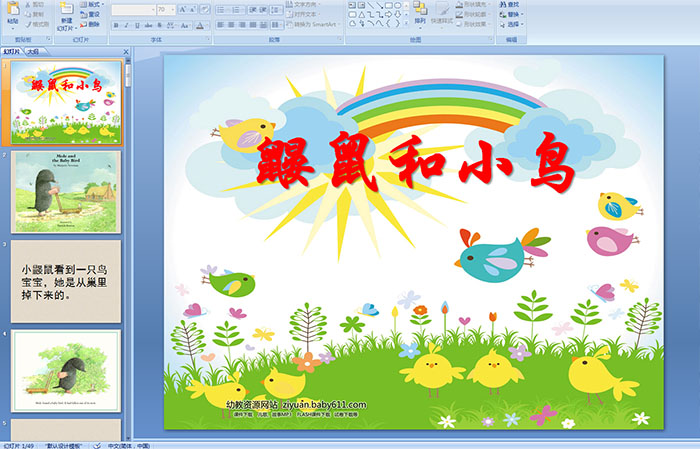Click the Shape Fill (形状填充) button

(473, 4)
